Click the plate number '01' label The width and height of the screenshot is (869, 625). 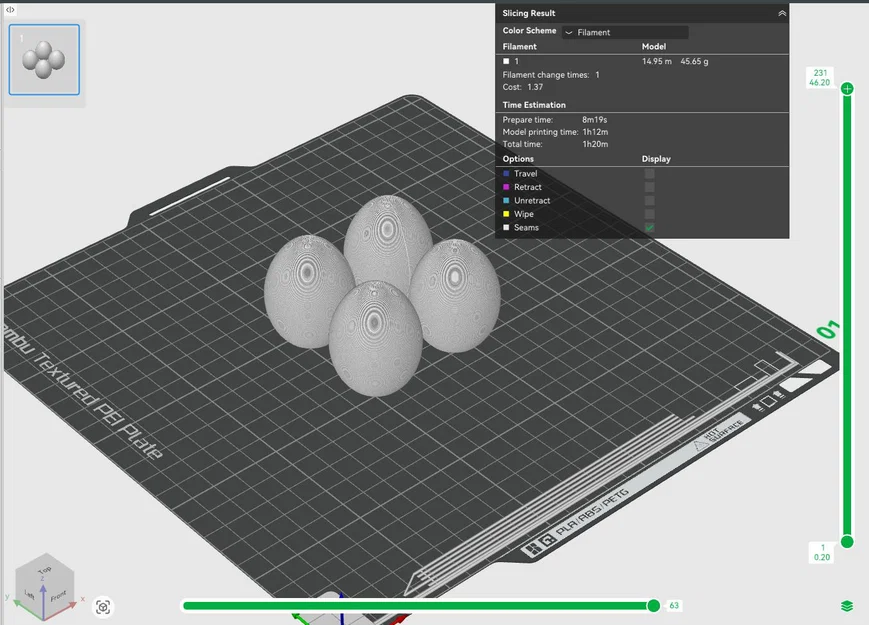coord(828,330)
